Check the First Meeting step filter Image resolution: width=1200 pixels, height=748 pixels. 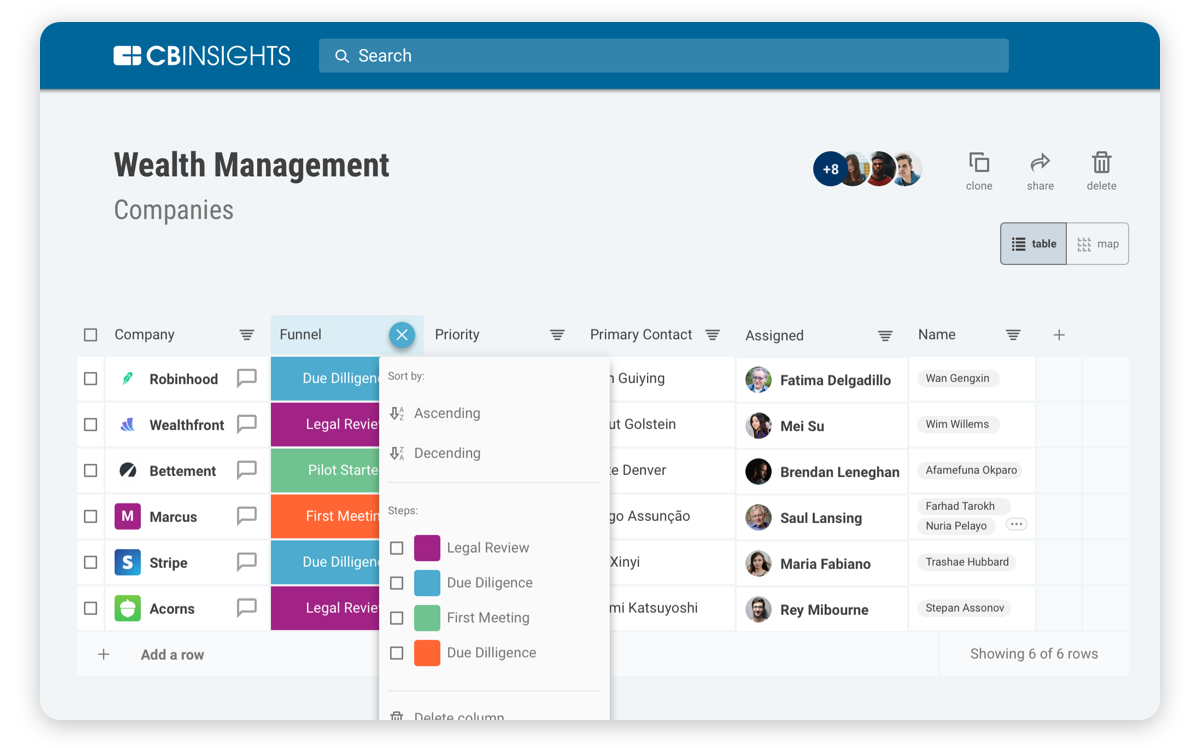point(397,618)
